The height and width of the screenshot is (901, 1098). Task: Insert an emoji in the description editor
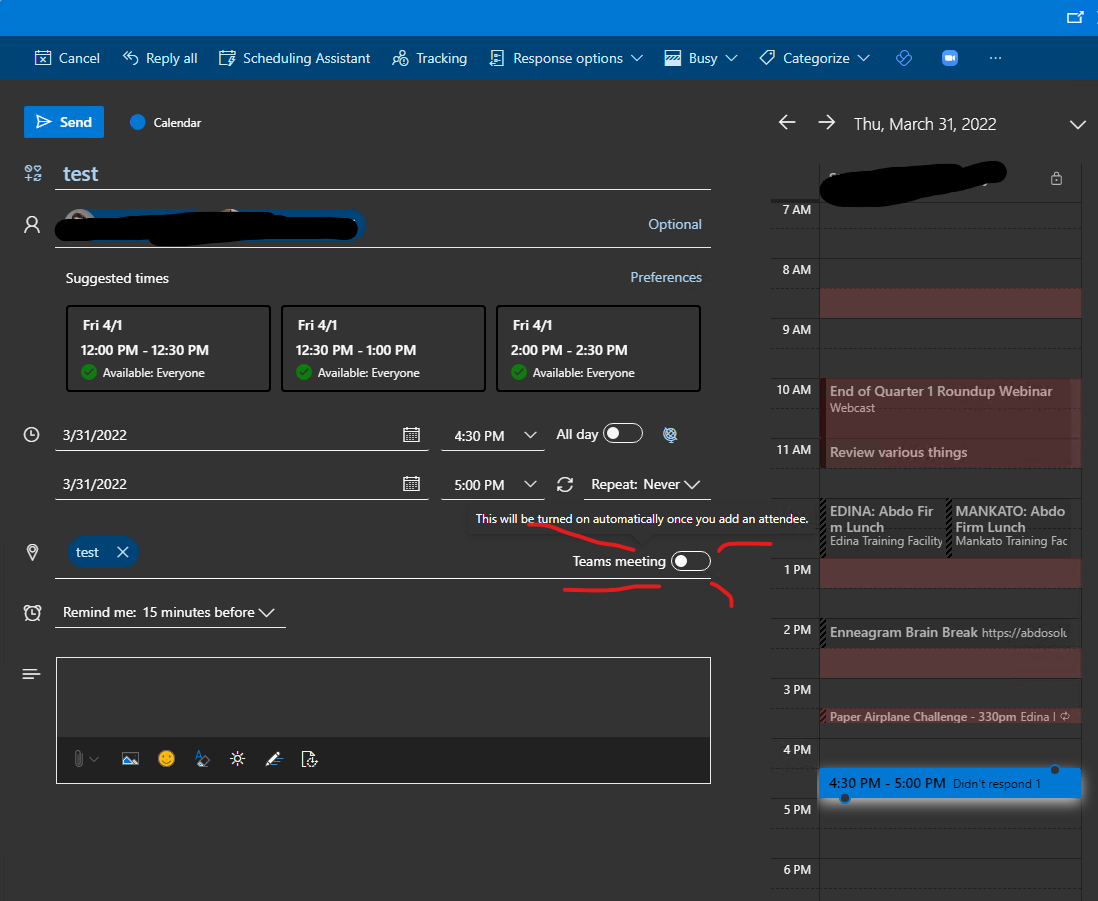(x=166, y=759)
